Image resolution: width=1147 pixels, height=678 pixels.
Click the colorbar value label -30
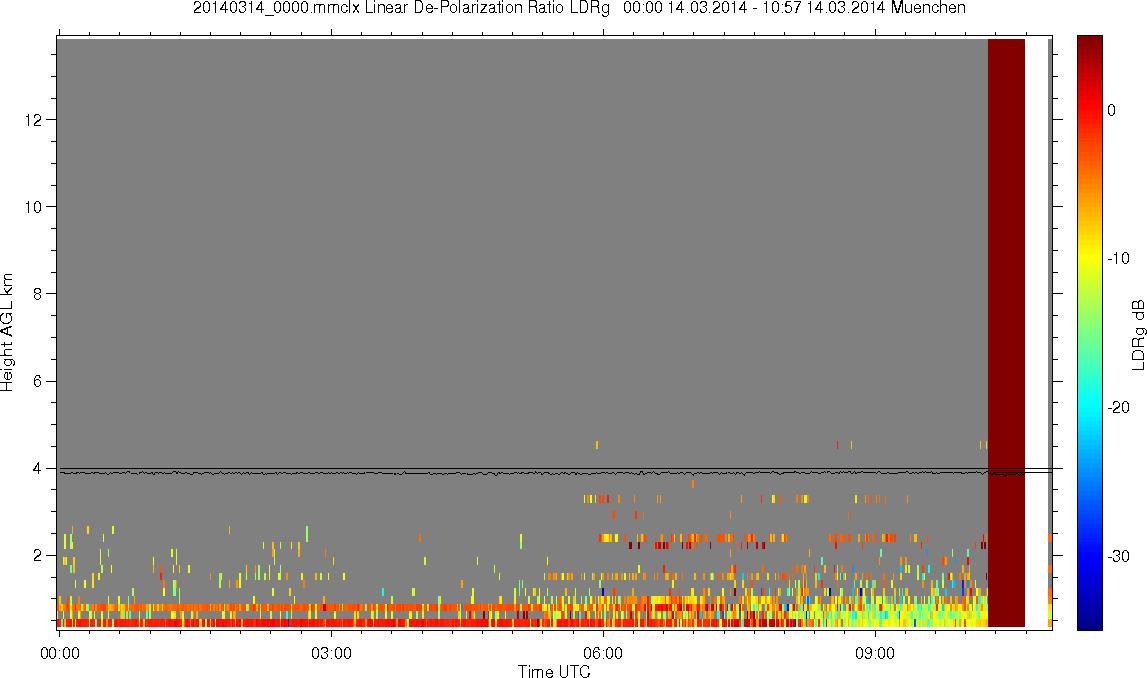1118,557
